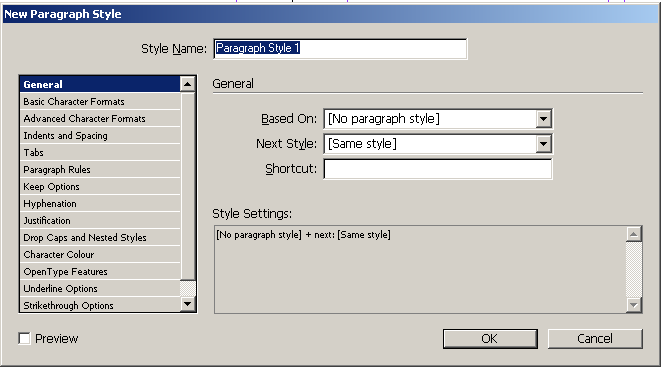
Task: Click category list scroll up arrow
Action: (x=188, y=84)
